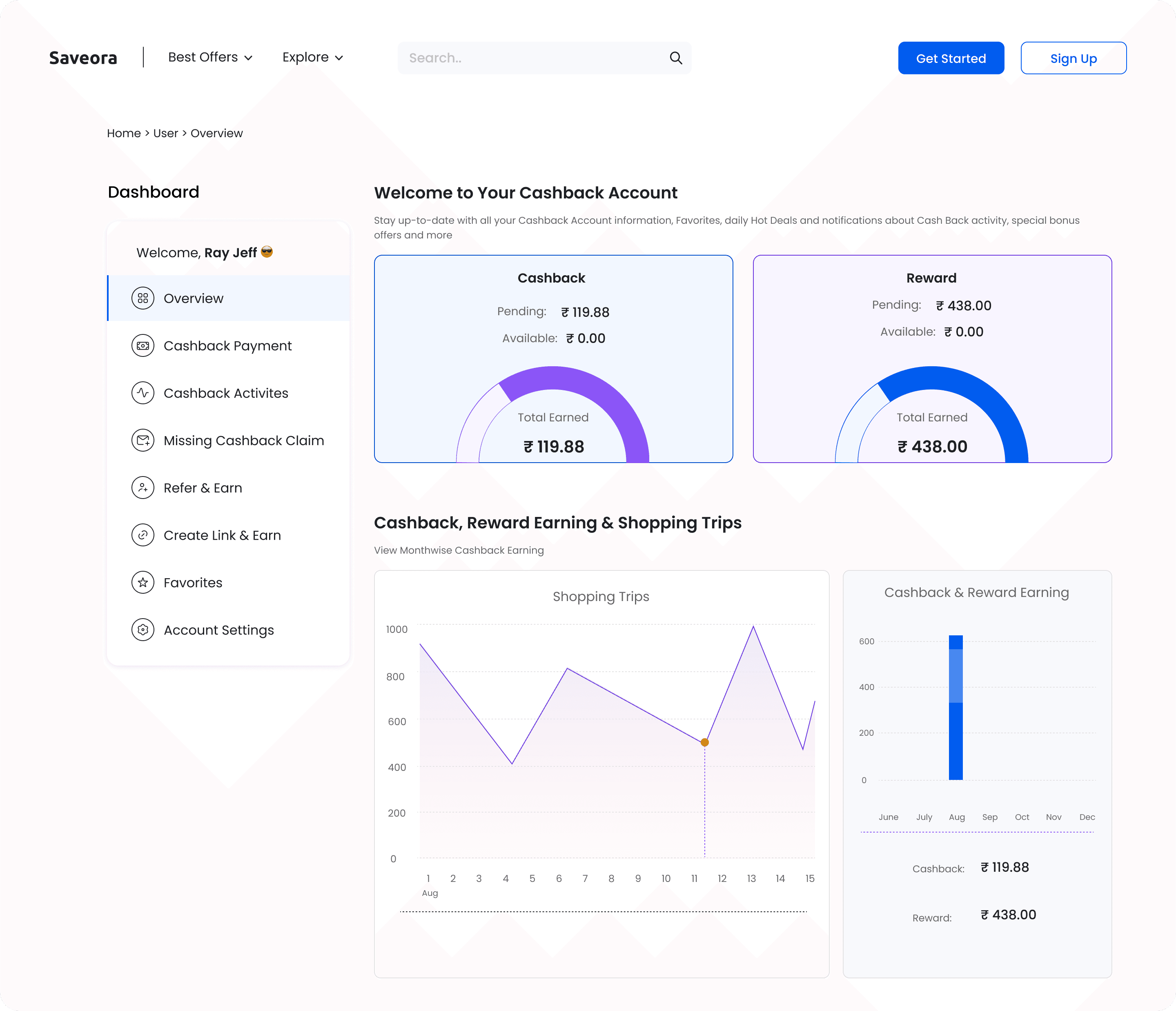The image size is (1176, 1011).
Task: Click the Cashback Payment money icon
Action: click(143, 346)
